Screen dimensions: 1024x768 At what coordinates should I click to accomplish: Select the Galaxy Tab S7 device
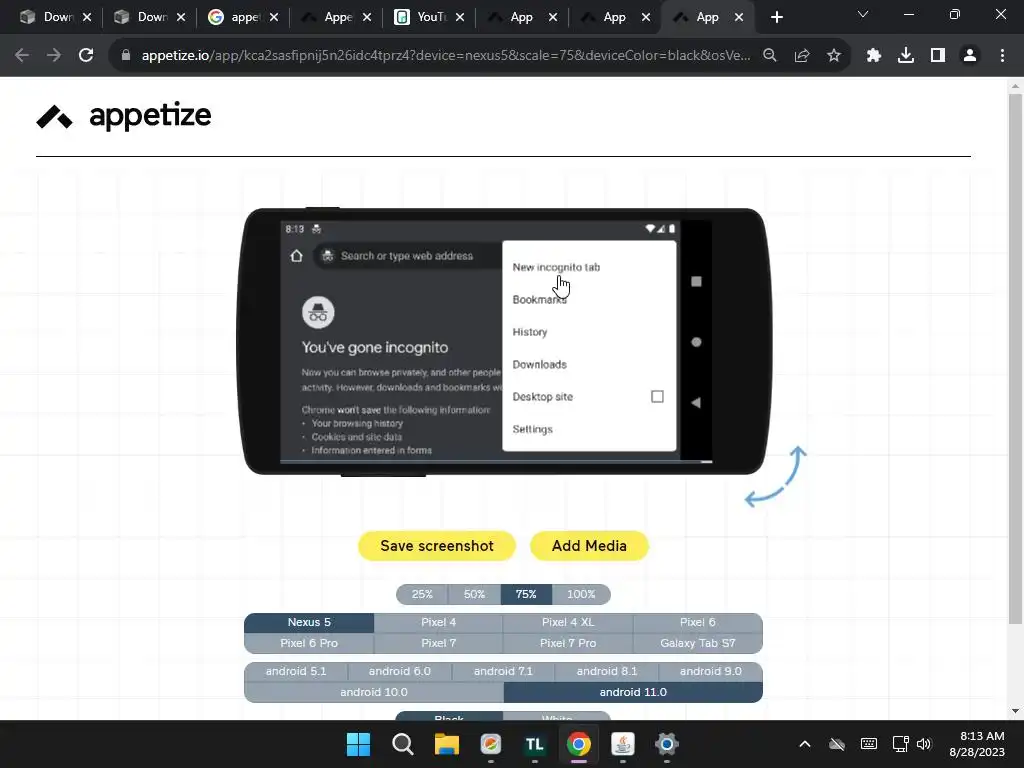coord(697,643)
